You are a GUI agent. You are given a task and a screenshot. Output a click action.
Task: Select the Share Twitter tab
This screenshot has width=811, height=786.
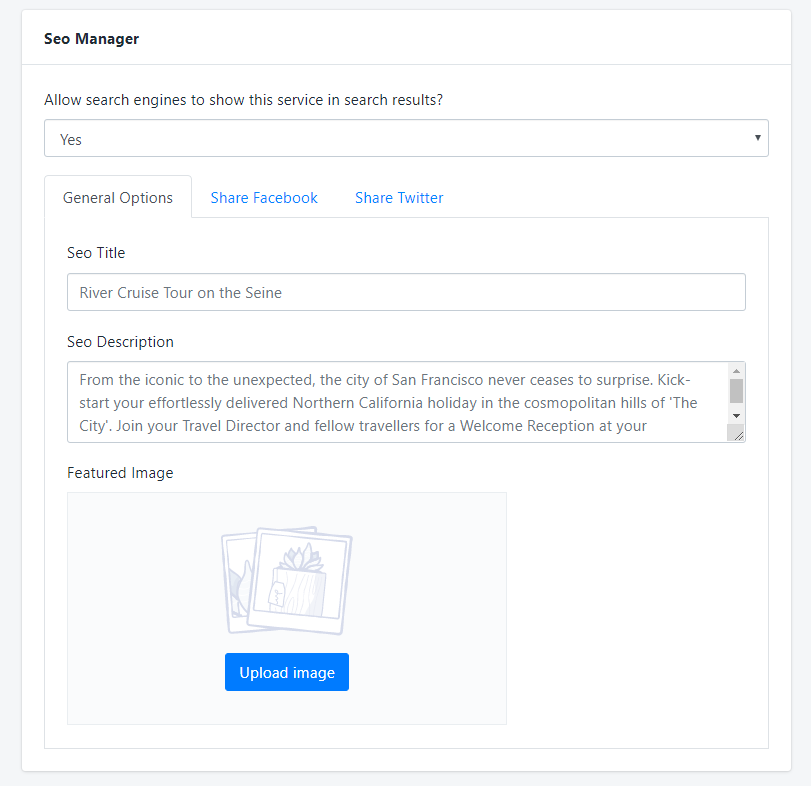click(x=399, y=198)
